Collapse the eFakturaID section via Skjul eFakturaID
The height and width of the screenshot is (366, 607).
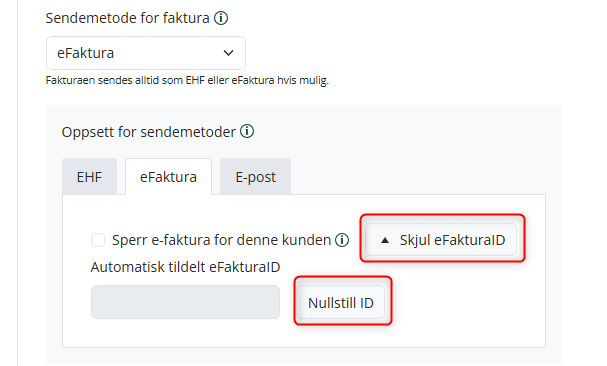(441, 240)
